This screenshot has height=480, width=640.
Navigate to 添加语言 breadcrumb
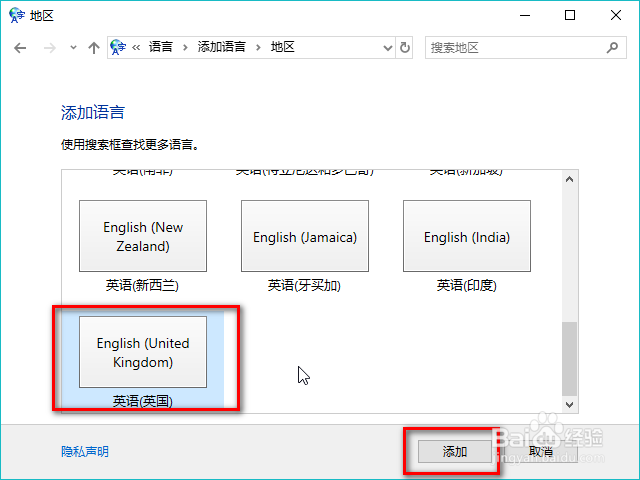[x=222, y=47]
